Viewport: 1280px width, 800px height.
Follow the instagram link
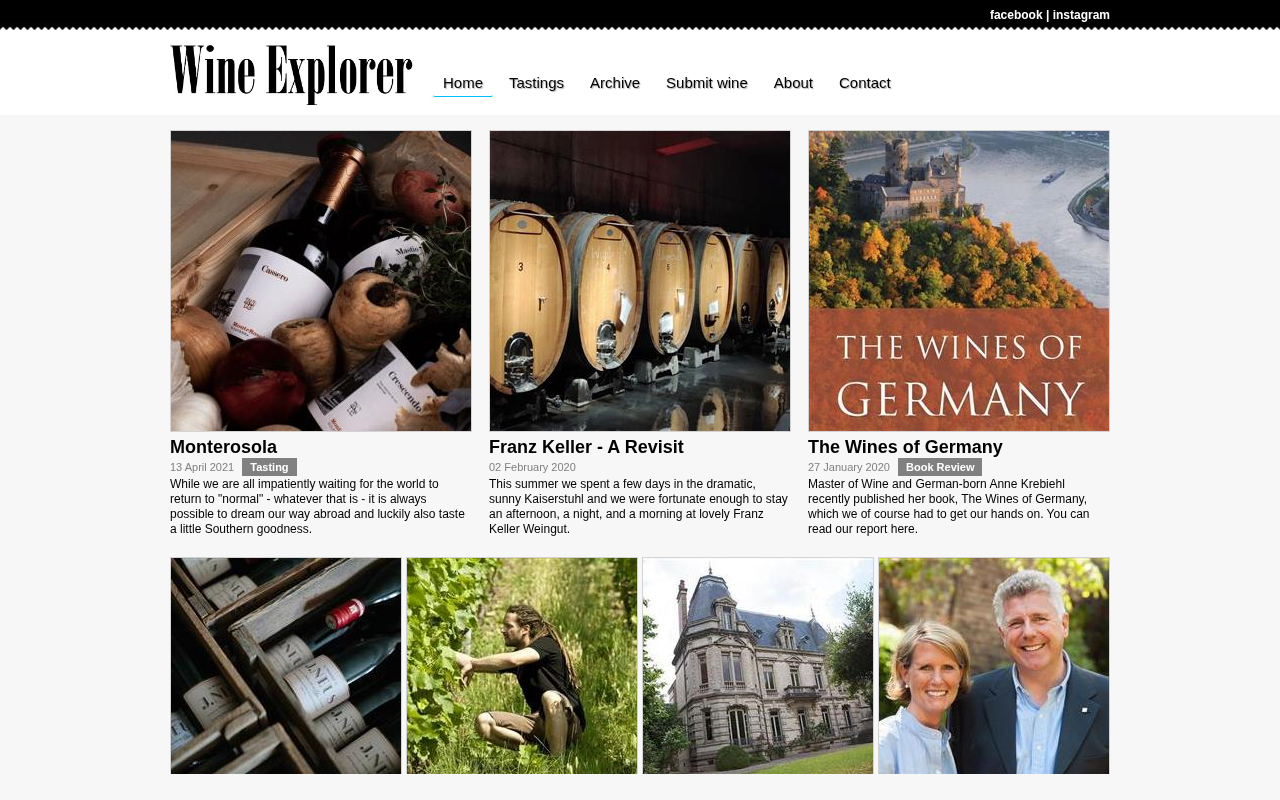[1081, 15]
